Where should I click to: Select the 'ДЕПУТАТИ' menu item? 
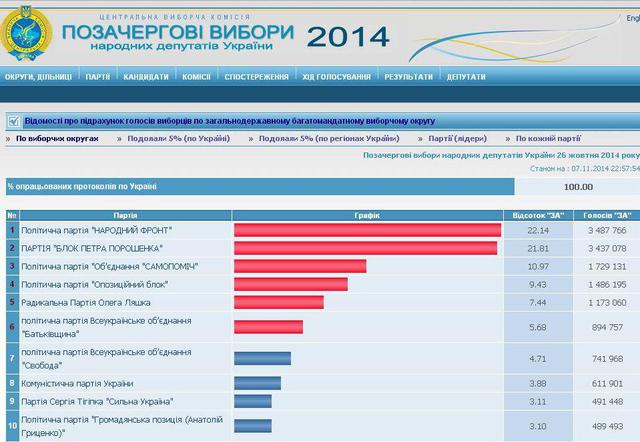point(466,77)
